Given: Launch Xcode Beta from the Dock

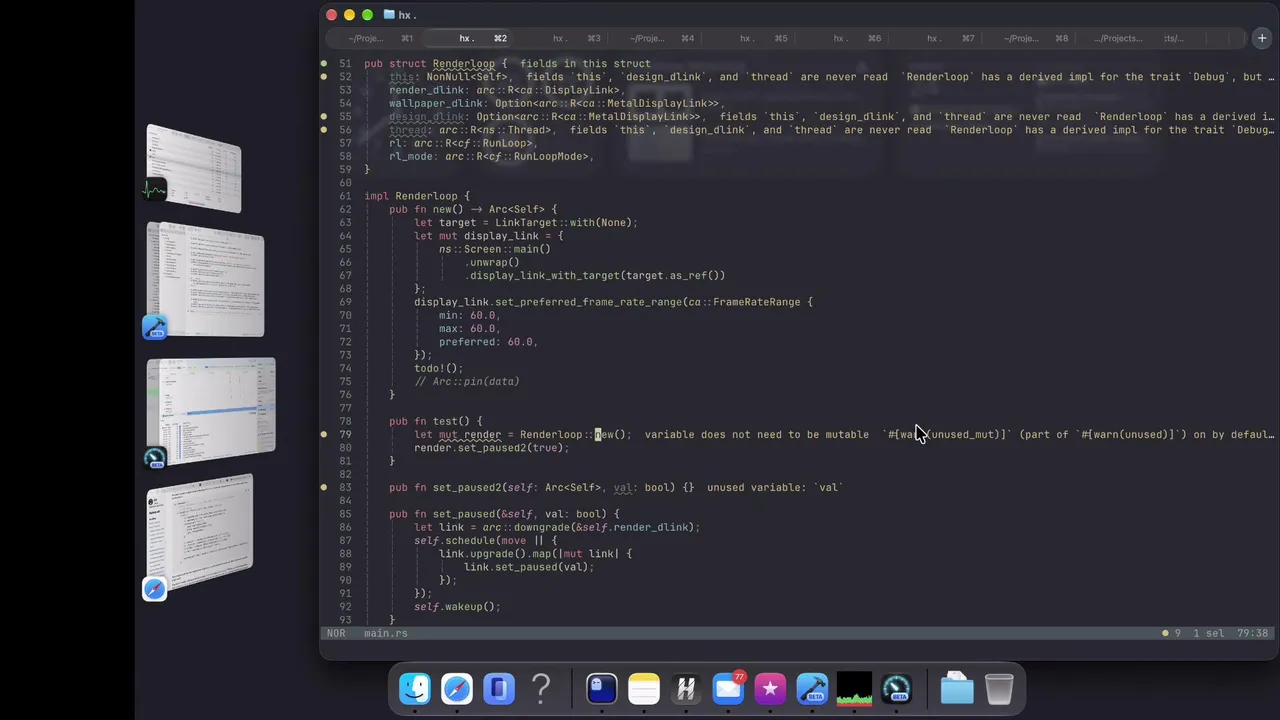Looking at the screenshot, I should pos(812,689).
